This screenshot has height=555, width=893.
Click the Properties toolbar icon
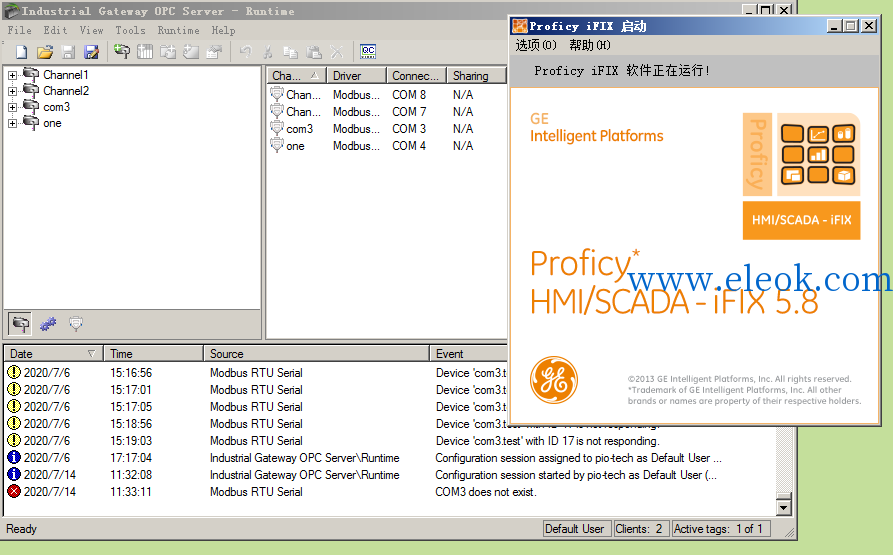(x=214, y=52)
